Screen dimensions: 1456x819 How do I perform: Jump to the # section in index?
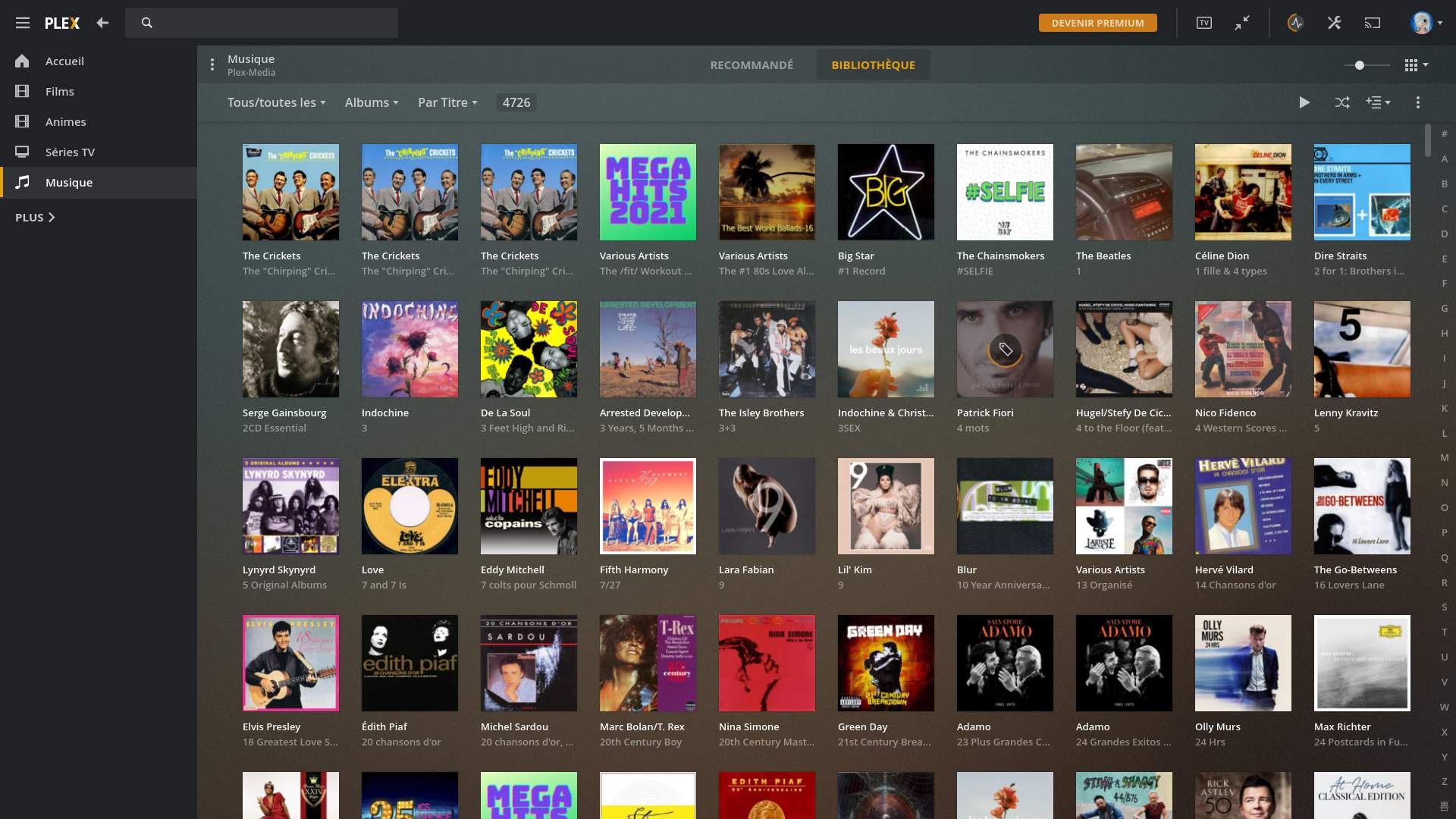1445,133
